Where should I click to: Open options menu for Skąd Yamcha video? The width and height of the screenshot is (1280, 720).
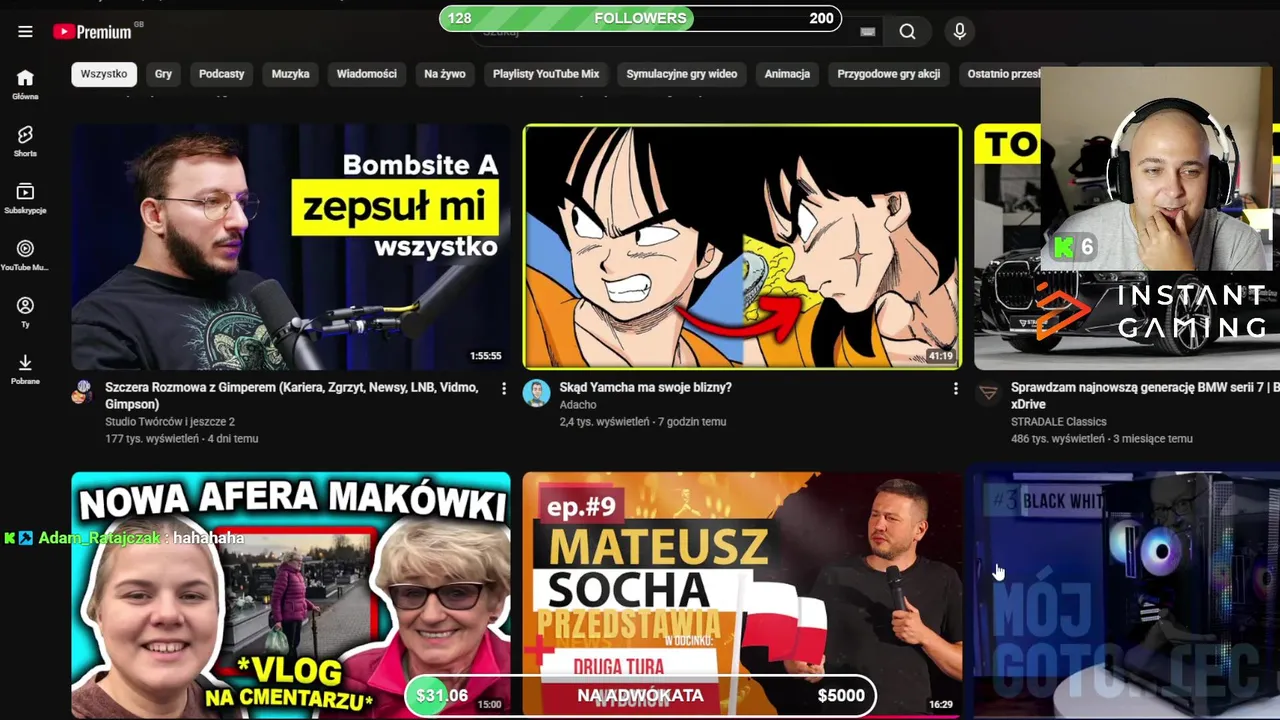pyautogui.click(x=955, y=388)
